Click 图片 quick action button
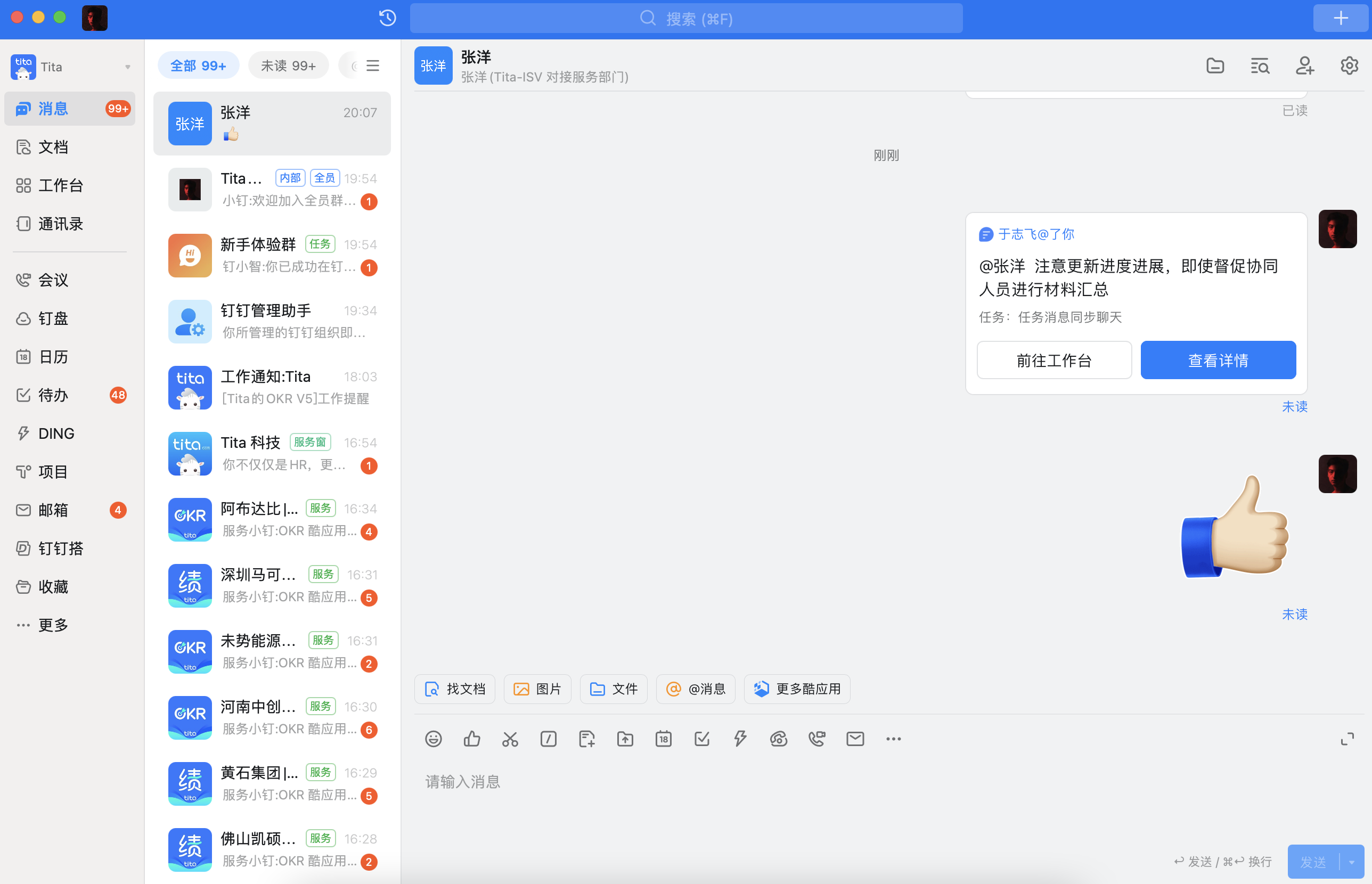 tap(537, 689)
